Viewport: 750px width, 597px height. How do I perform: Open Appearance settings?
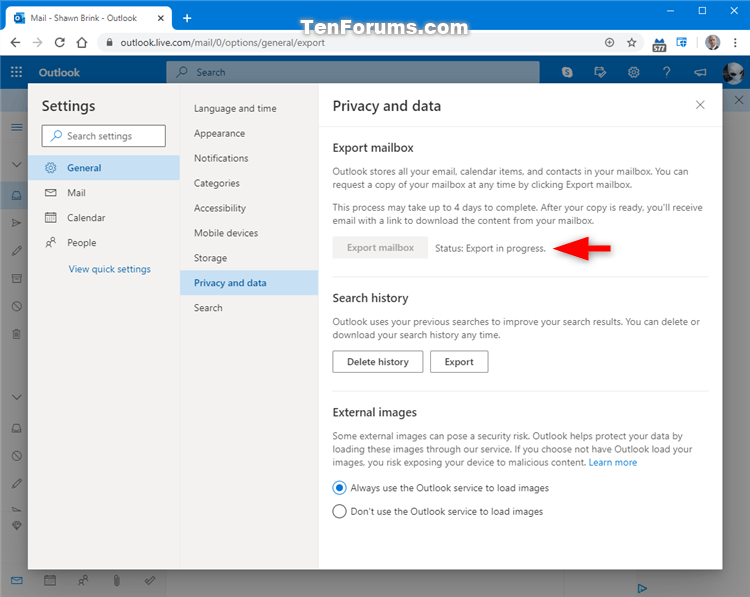[x=249, y=133]
